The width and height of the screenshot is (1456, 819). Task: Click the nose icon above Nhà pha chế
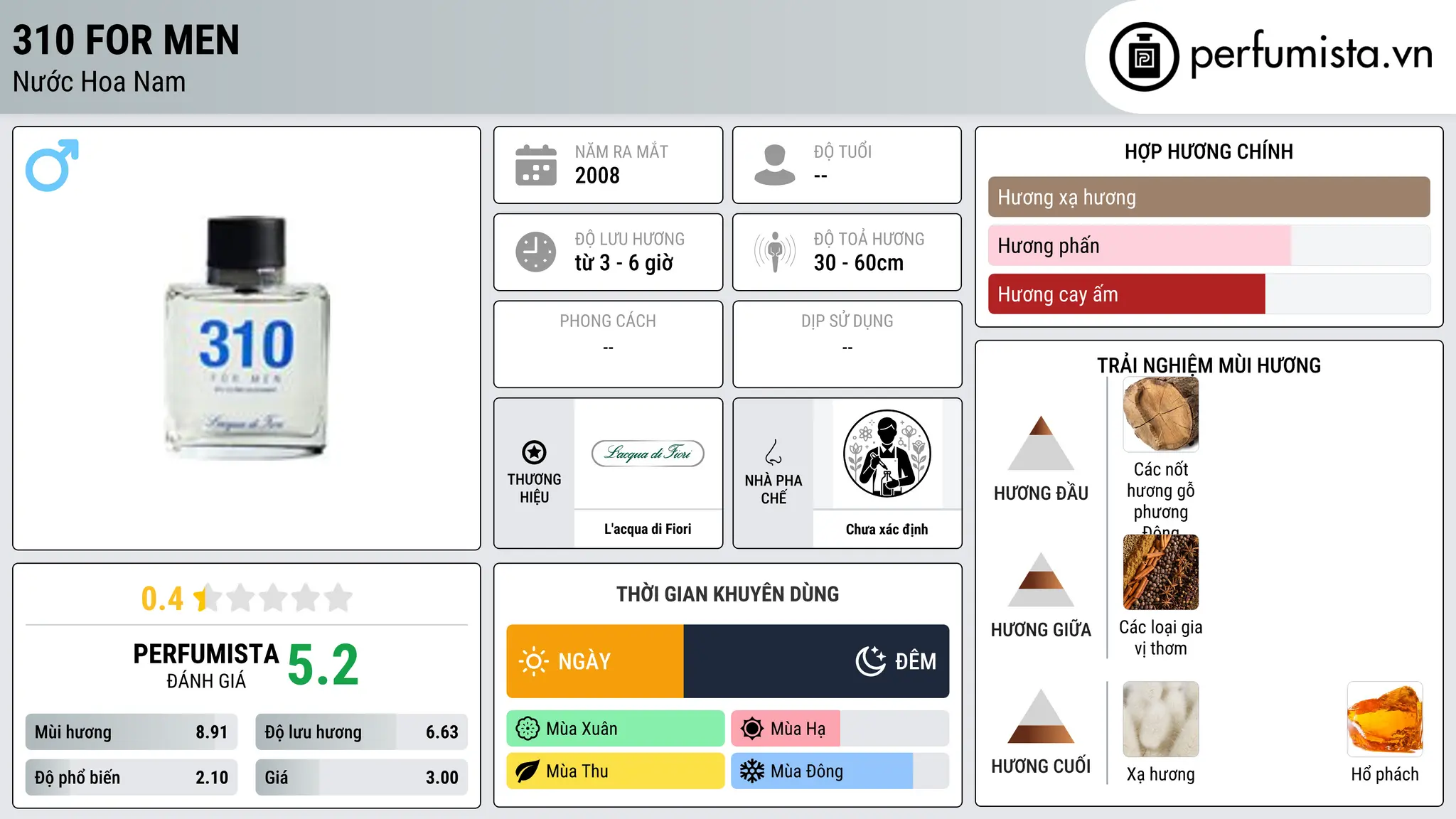tap(773, 452)
